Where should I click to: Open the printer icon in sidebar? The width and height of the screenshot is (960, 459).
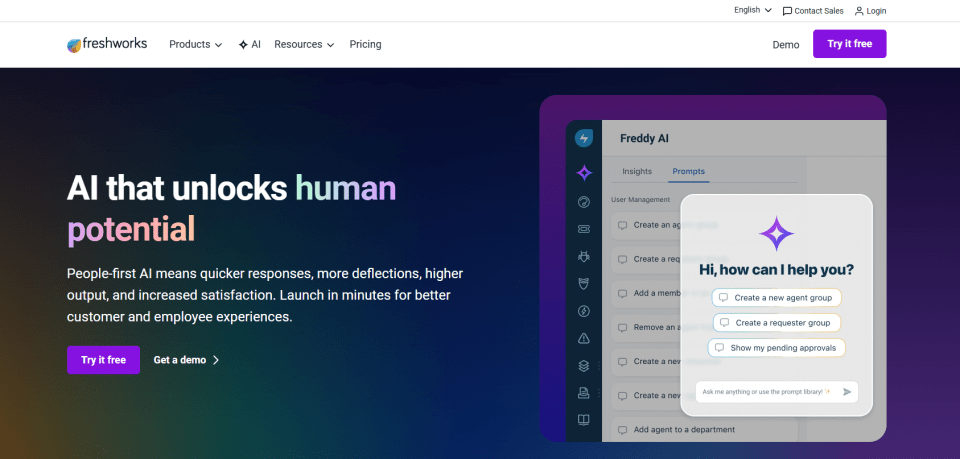(583, 393)
